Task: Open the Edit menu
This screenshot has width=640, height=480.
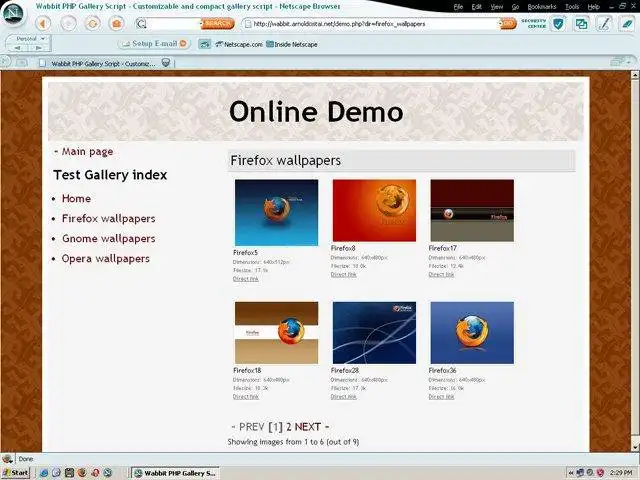Action: pos(476,7)
